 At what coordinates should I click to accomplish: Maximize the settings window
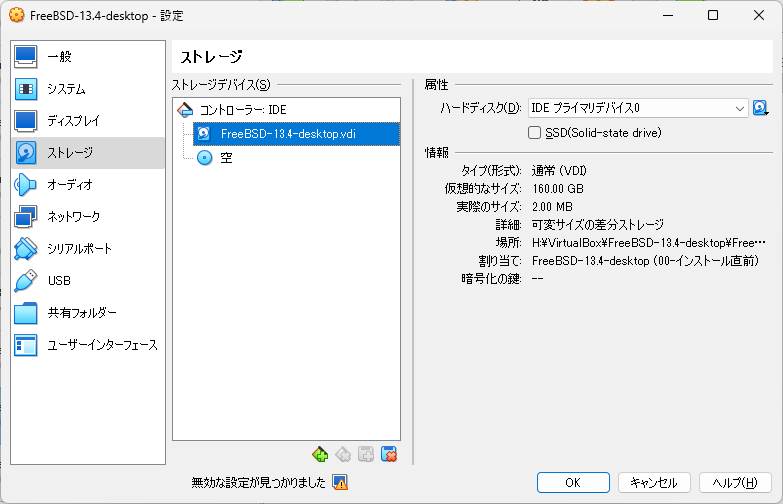(713, 15)
